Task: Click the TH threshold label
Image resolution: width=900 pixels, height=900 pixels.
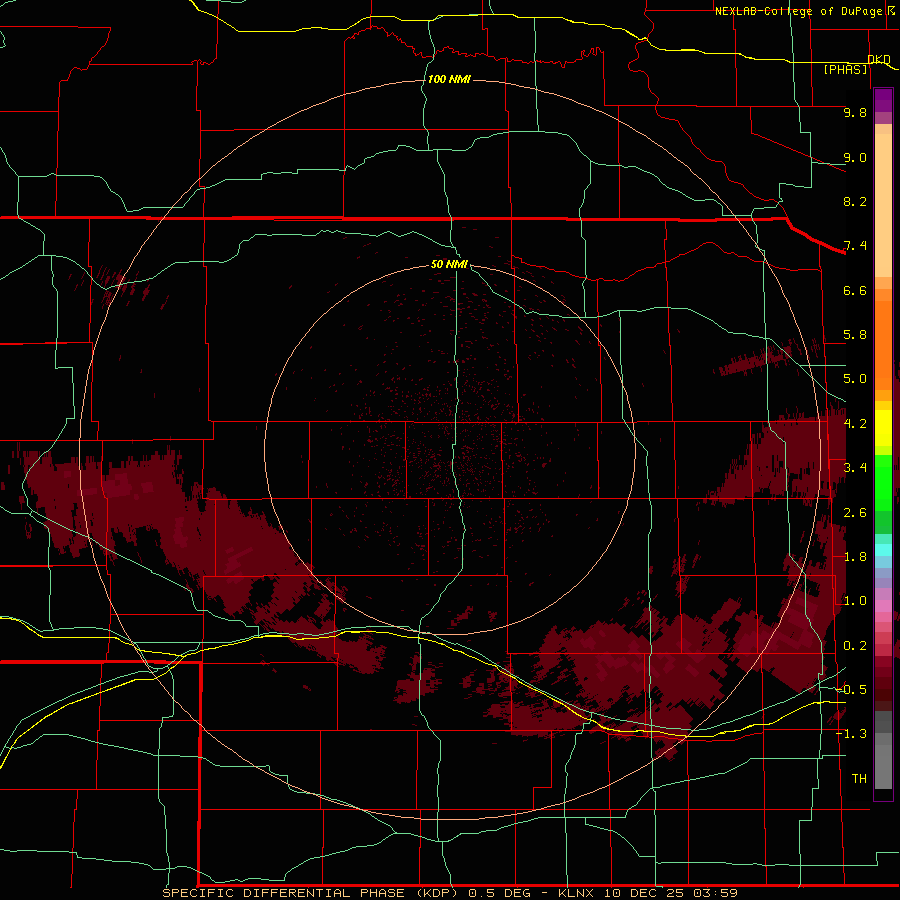Action: click(859, 779)
